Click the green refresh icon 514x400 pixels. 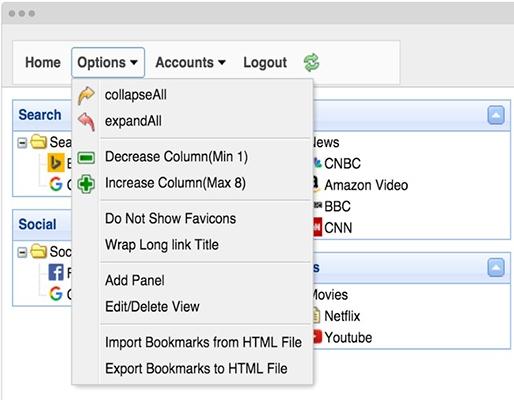coord(311,63)
